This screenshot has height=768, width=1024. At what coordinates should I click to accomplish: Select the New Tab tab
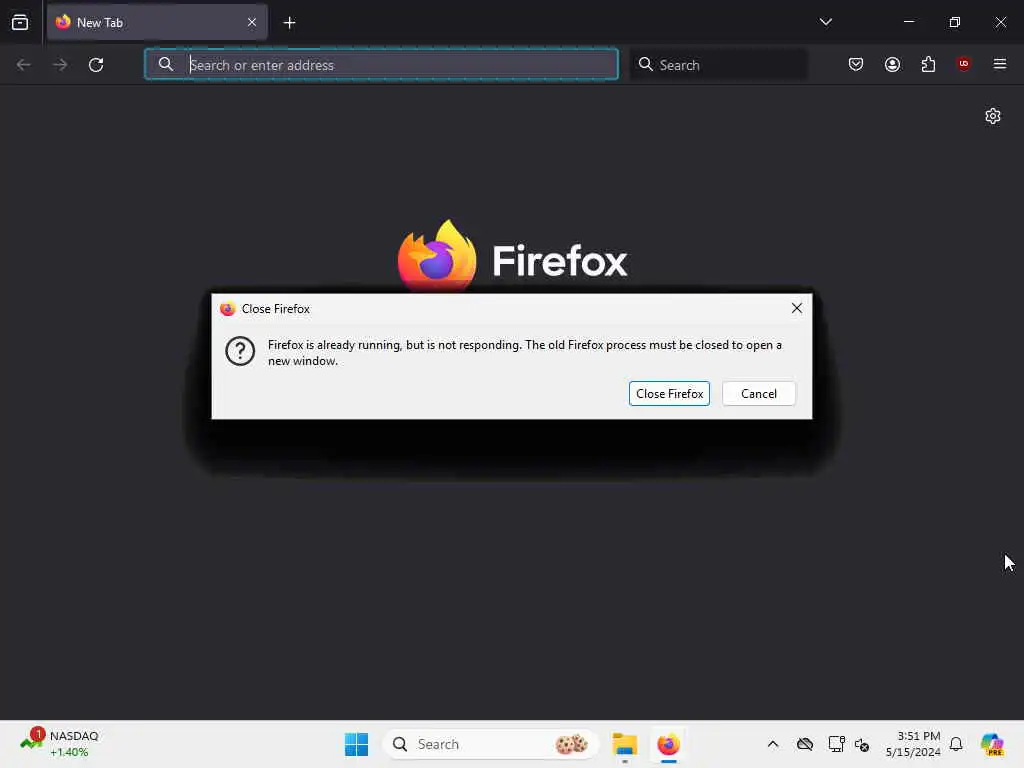point(157,22)
